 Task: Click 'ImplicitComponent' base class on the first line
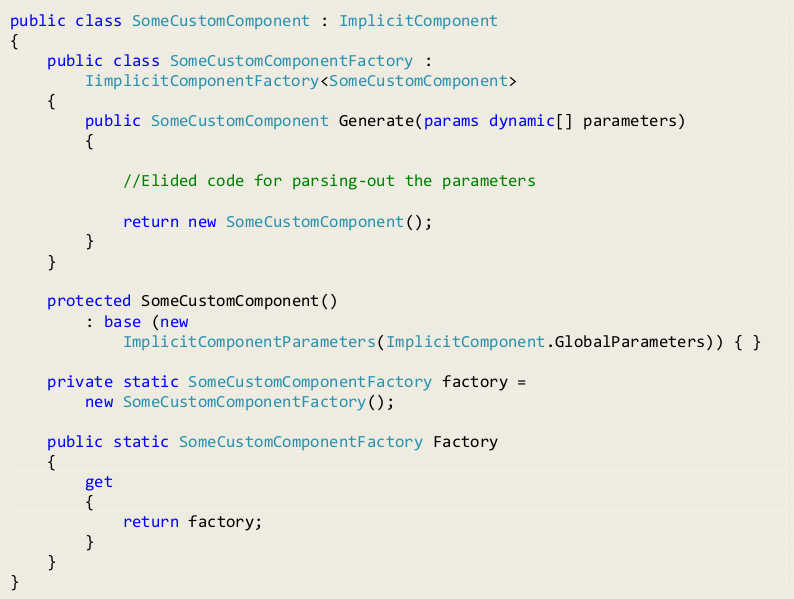tap(418, 21)
